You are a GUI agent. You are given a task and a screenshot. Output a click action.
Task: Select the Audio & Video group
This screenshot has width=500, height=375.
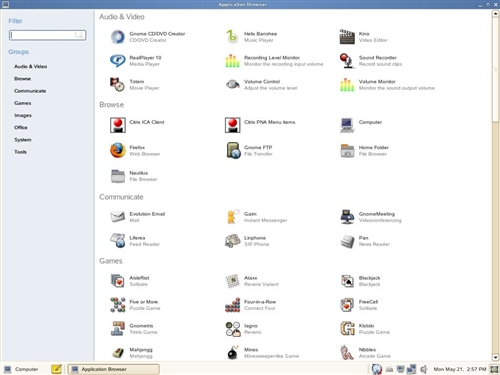pos(31,66)
